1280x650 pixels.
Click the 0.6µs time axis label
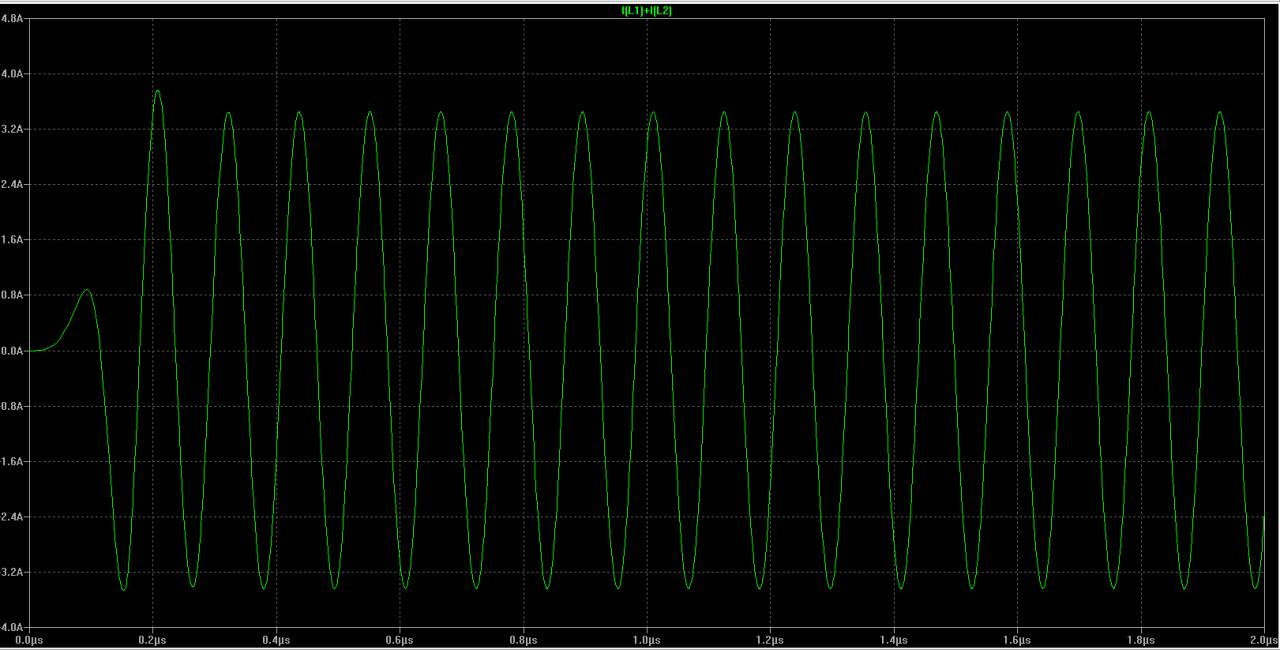[400, 639]
